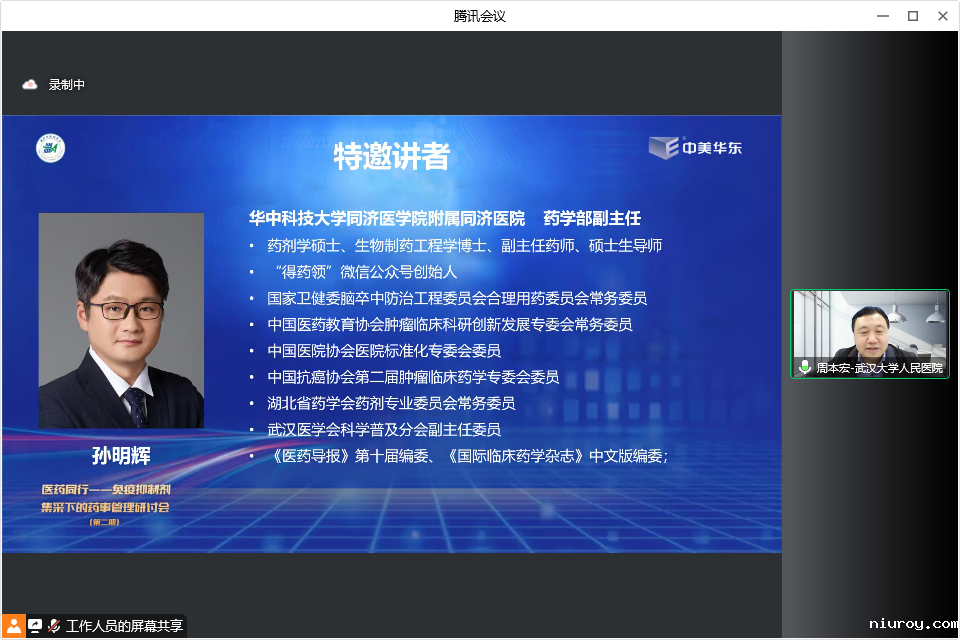
Task: Minimize the 腾讯会议 window
Action: [882, 16]
